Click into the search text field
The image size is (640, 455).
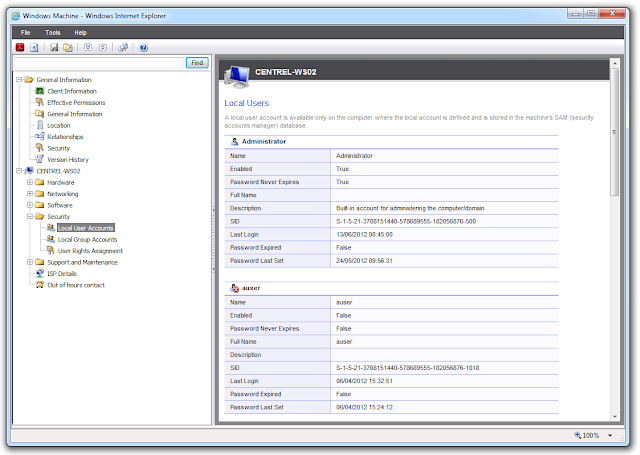(x=99, y=63)
